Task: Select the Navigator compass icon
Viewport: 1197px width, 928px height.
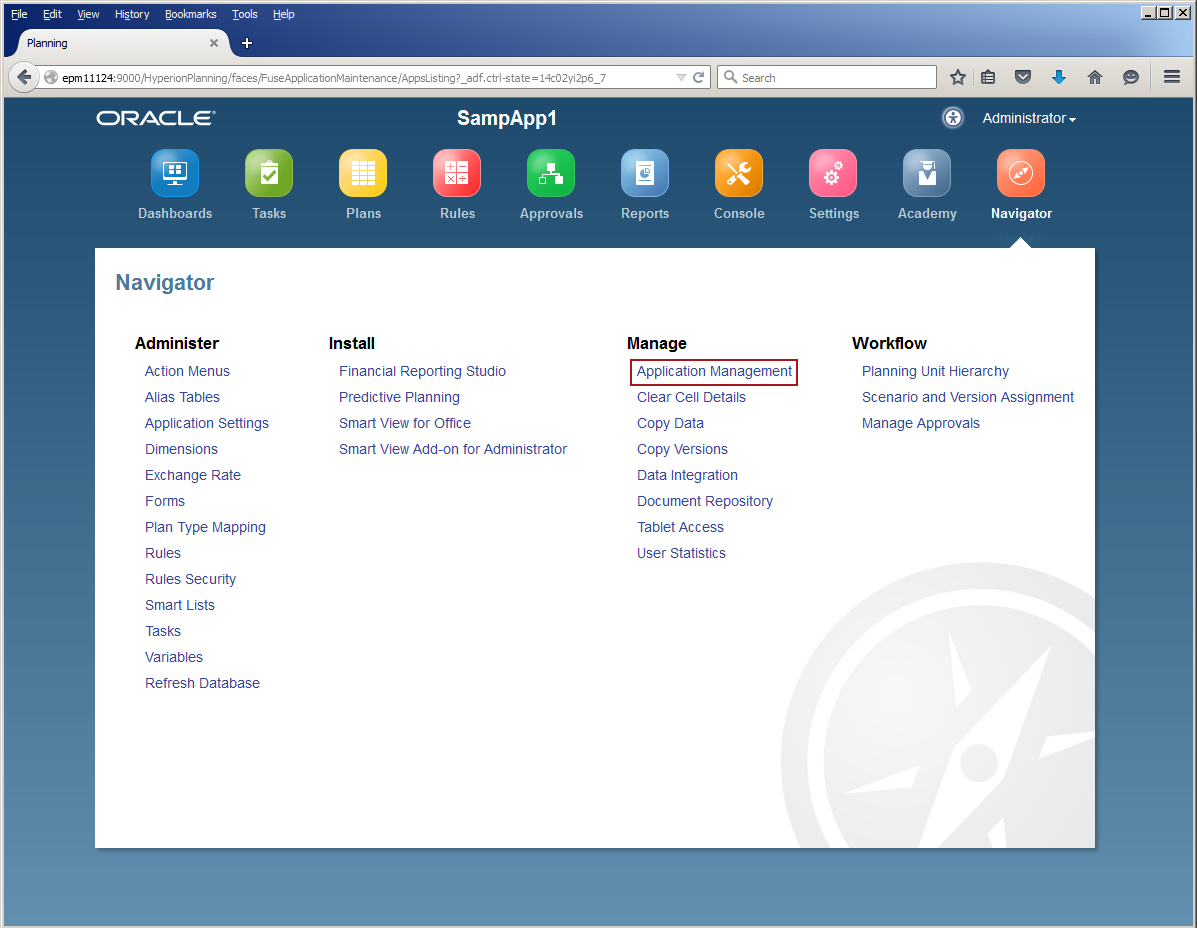Action: click(1021, 173)
